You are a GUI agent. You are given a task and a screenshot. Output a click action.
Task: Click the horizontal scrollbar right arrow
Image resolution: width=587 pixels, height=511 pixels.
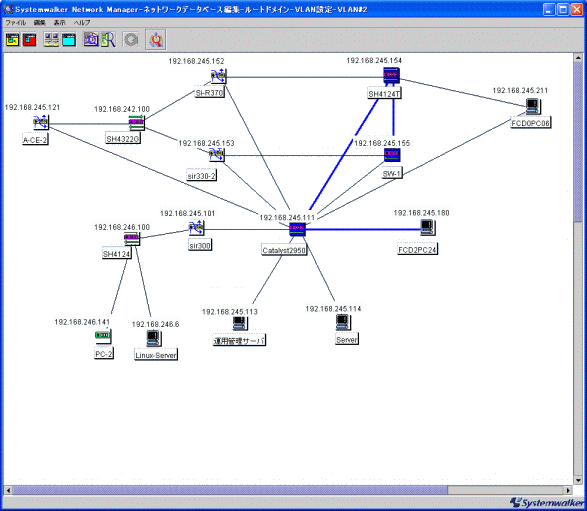click(x=568, y=490)
